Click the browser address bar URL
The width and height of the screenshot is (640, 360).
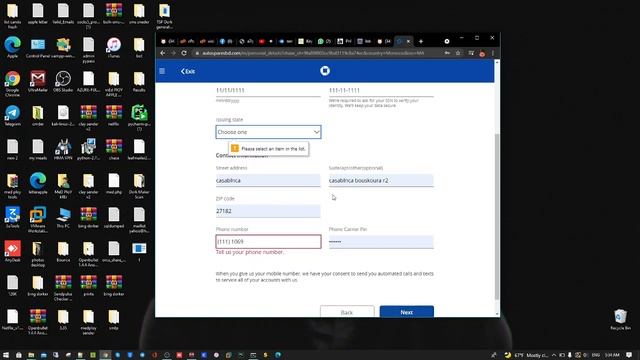pos(313,53)
